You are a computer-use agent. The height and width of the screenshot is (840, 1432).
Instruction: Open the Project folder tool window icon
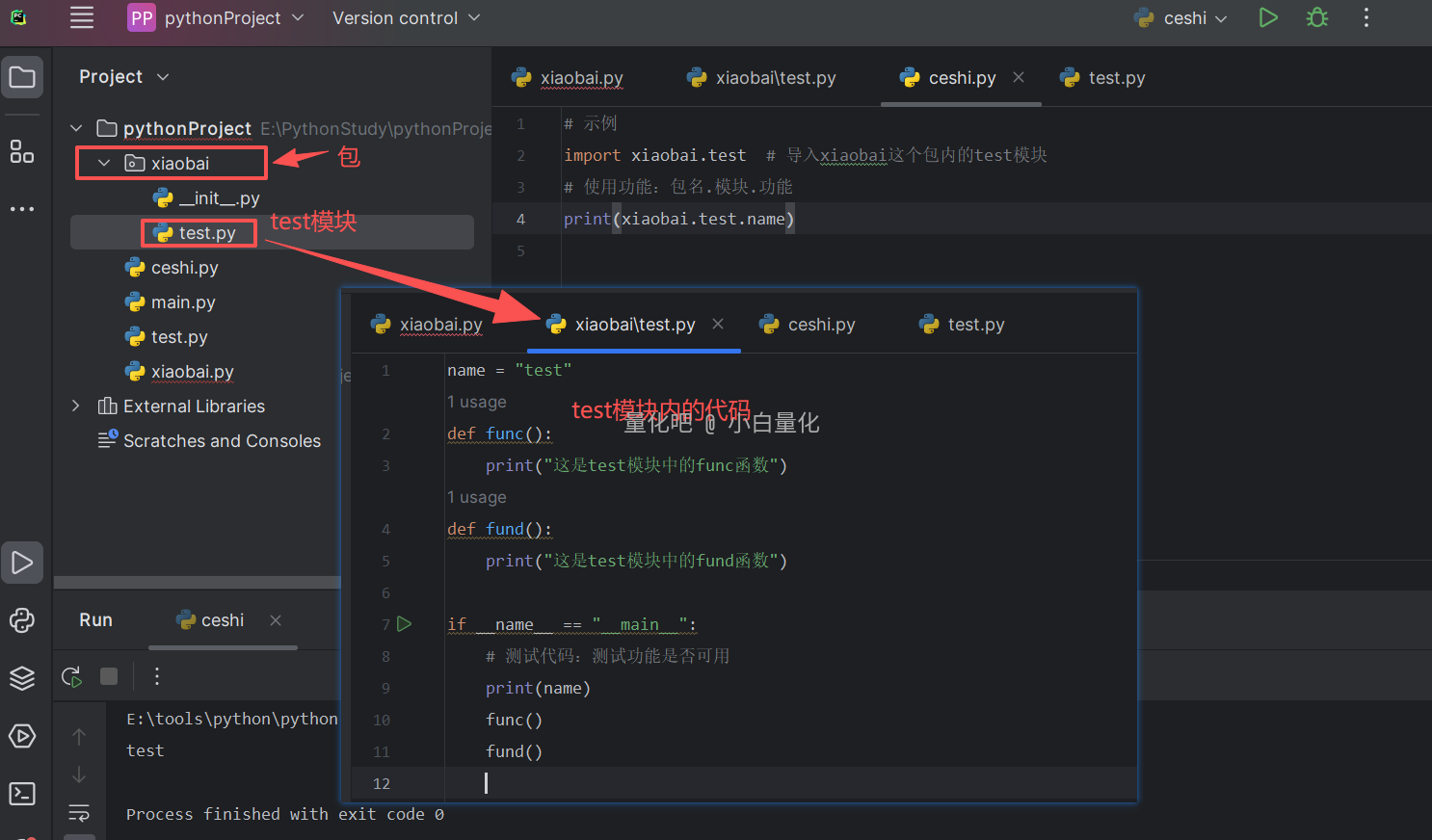click(22, 77)
